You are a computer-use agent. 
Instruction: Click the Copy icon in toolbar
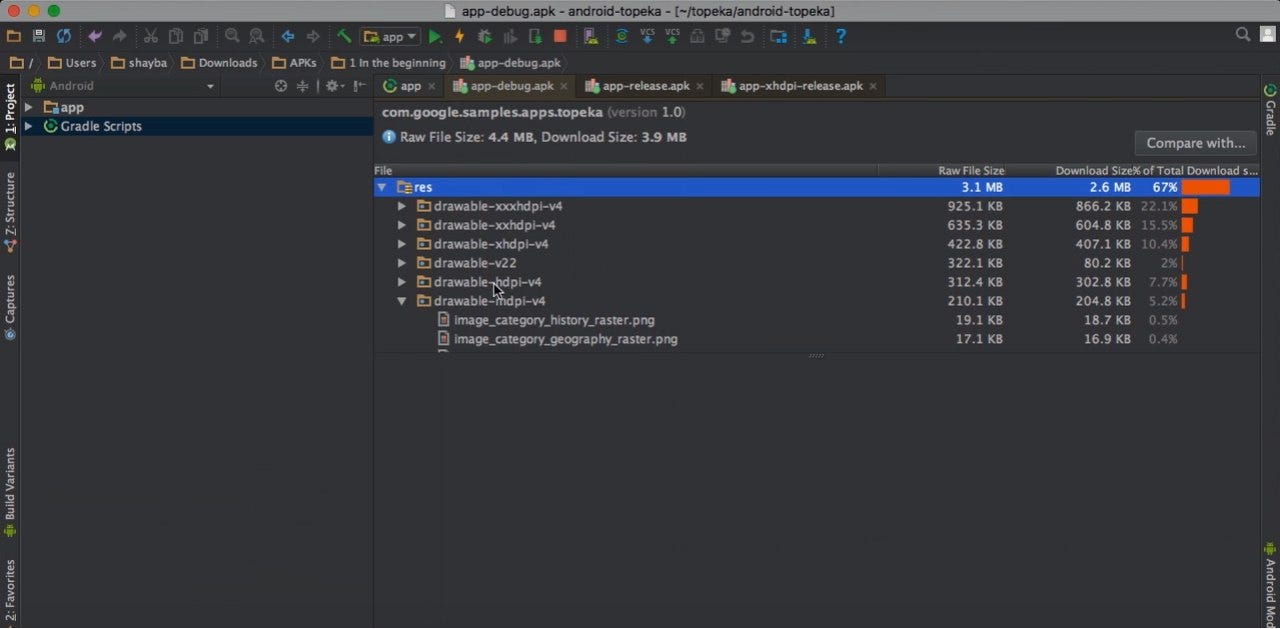pyautogui.click(x=176, y=36)
